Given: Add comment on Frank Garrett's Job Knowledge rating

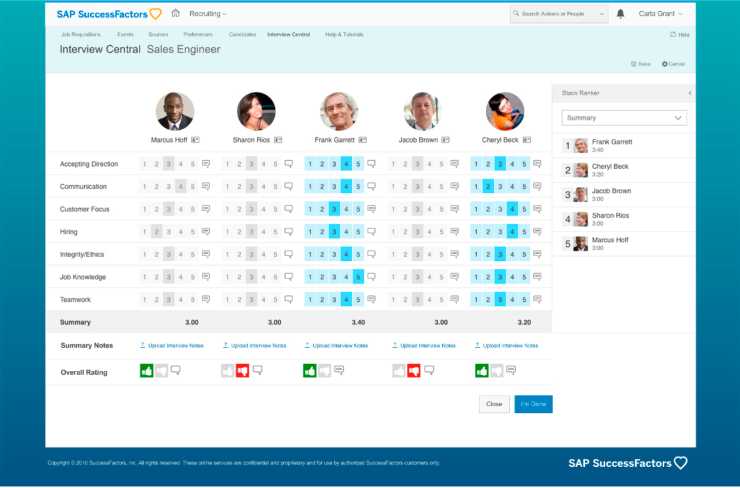Looking at the screenshot, I should pos(371,277).
